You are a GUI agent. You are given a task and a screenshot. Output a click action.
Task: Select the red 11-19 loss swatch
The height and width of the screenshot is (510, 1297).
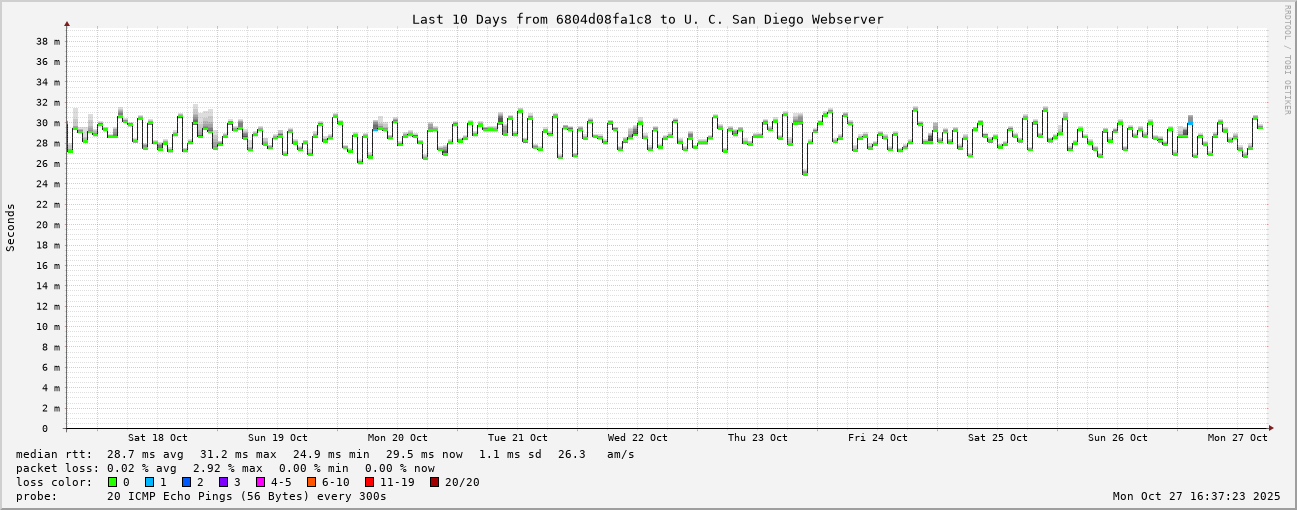tap(369, 482)
